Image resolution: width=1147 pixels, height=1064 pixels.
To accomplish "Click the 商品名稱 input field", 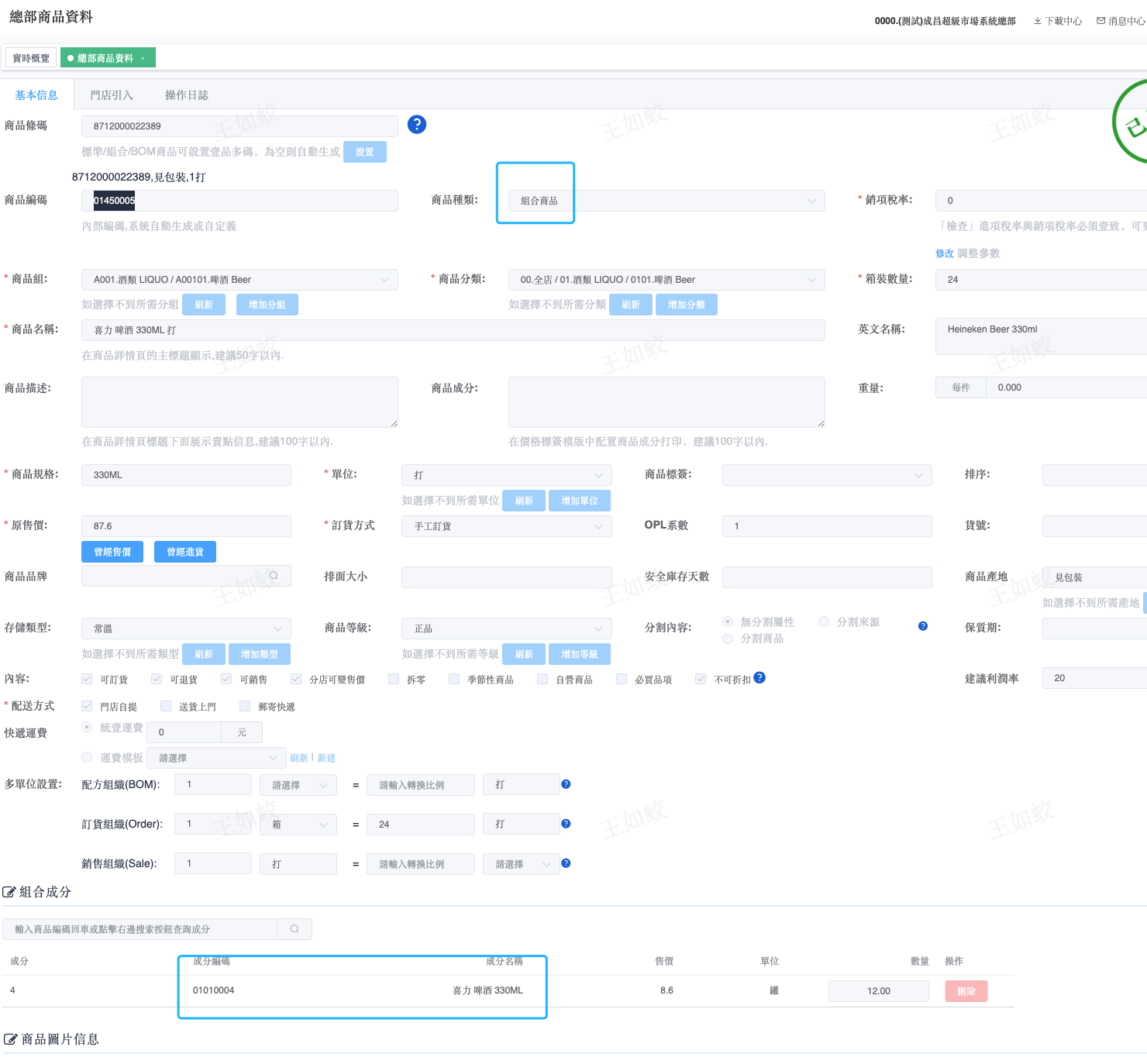I will [453, 330].
